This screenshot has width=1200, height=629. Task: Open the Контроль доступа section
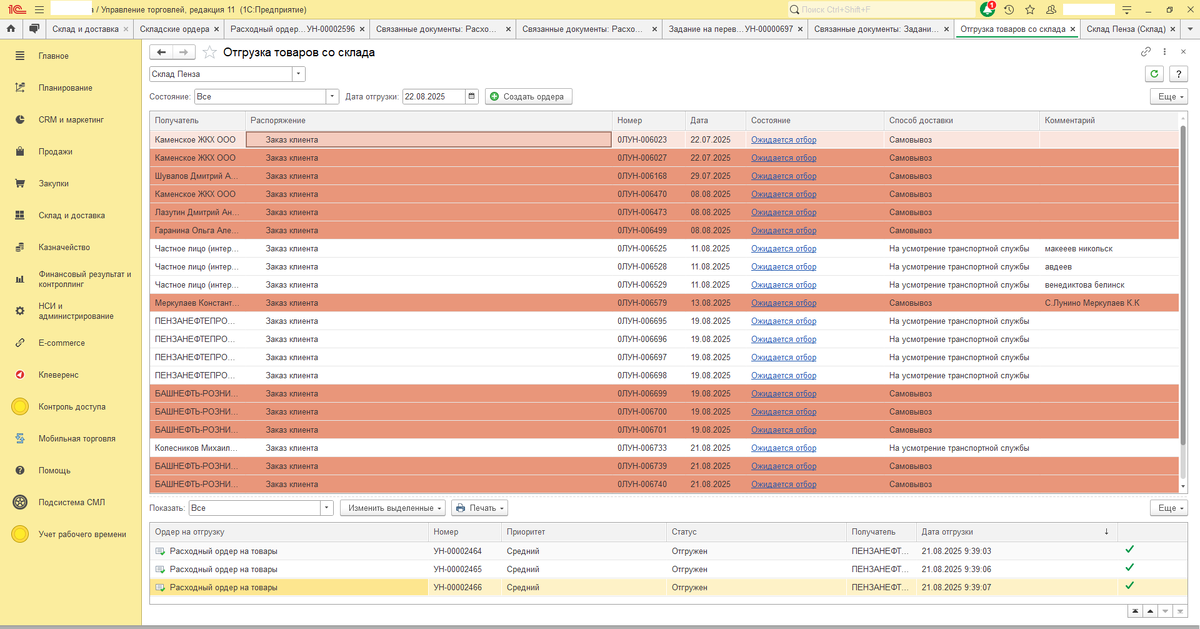(70, 407)
